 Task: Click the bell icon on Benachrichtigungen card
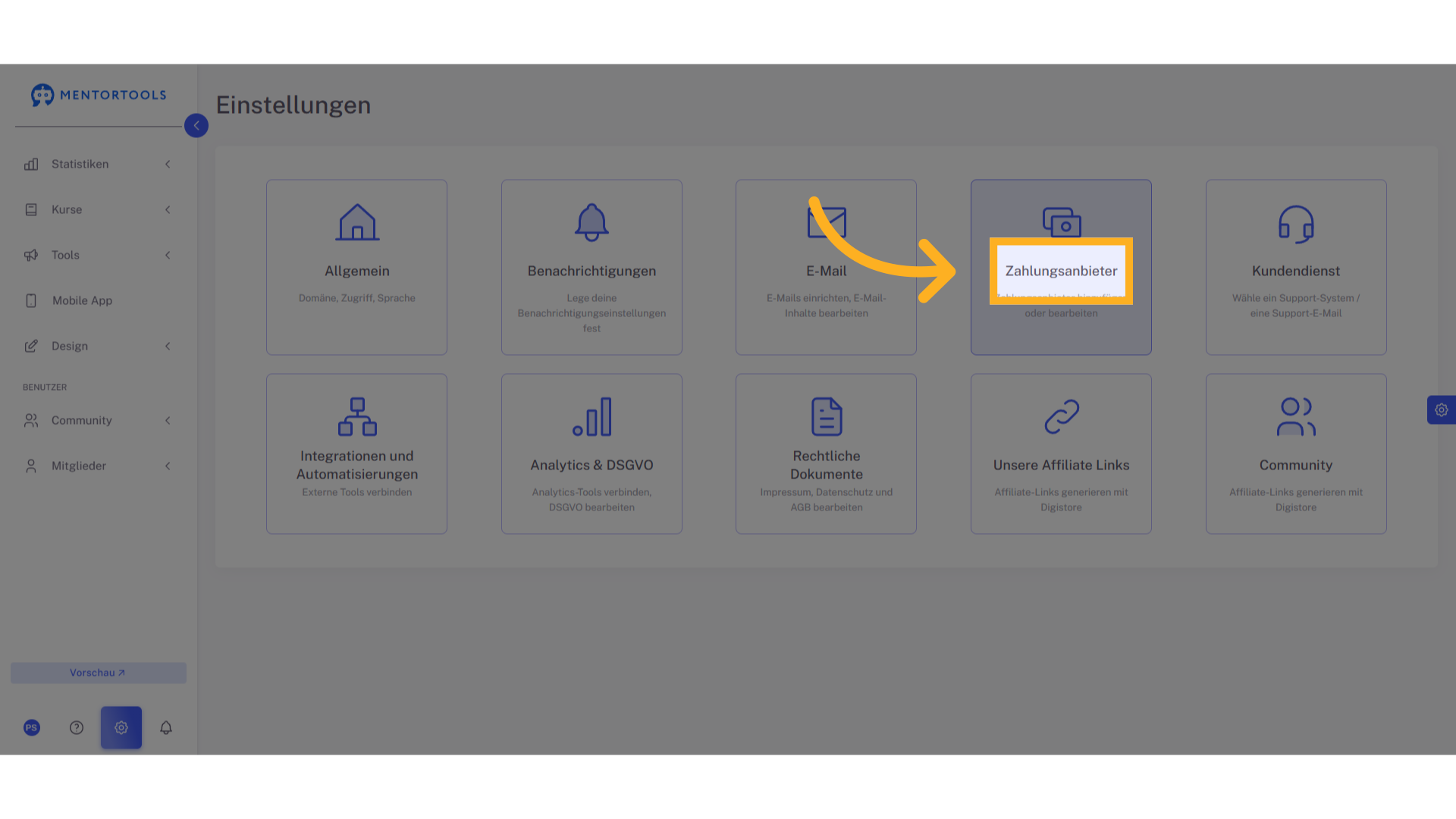[592, 223]
